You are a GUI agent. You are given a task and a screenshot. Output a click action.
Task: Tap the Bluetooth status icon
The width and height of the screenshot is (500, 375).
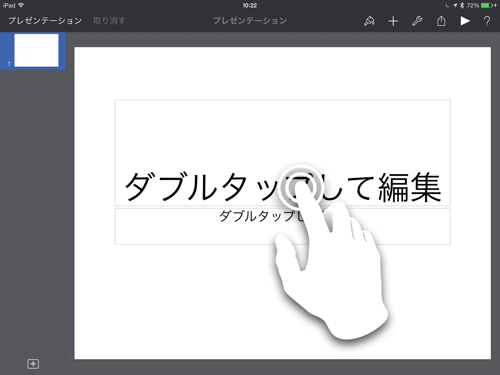coord(462,5)
